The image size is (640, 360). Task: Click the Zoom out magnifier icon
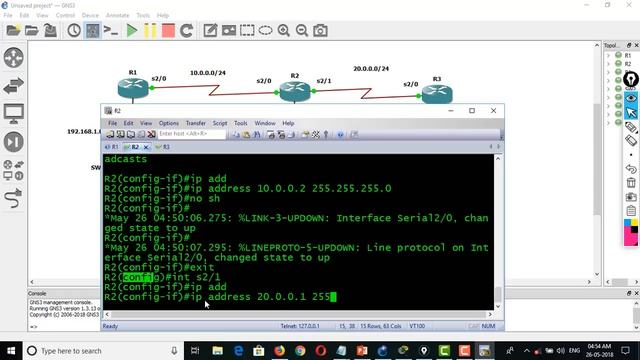[x=302, y=31]
